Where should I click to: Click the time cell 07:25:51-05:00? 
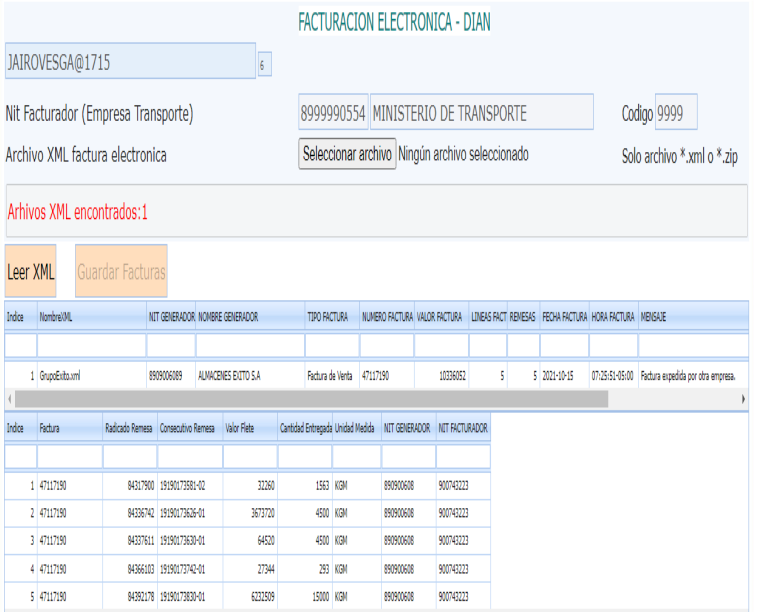[614, 376]
